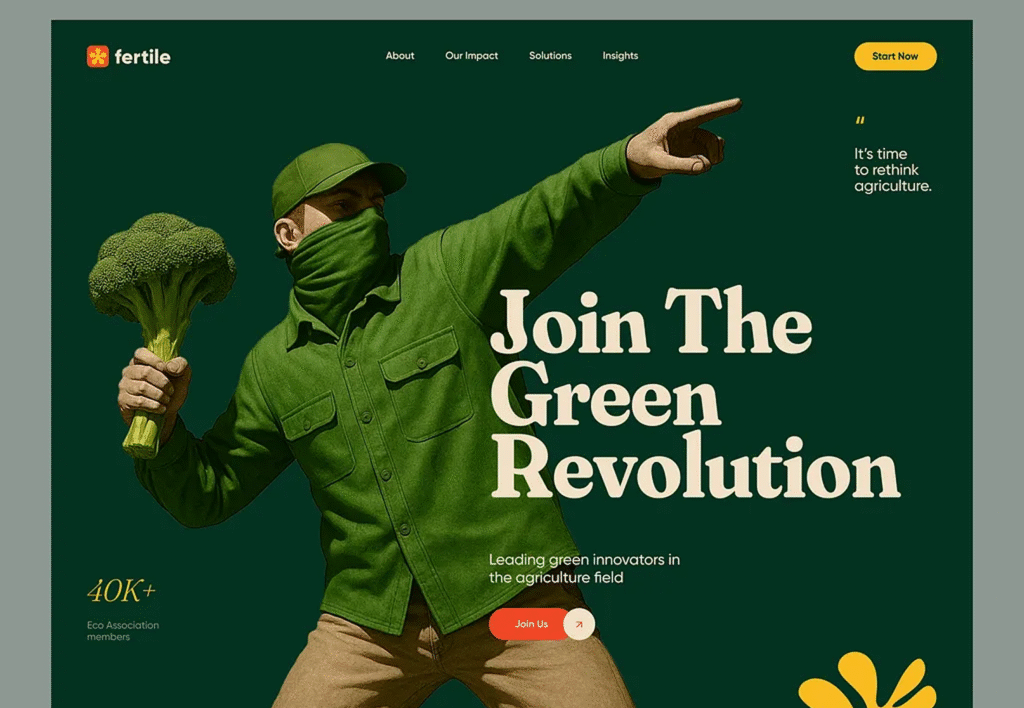The width and height of the screenshot is (1024, 708).
Task: Click the yellow quotation mark icon
Action: click(860, 120)
